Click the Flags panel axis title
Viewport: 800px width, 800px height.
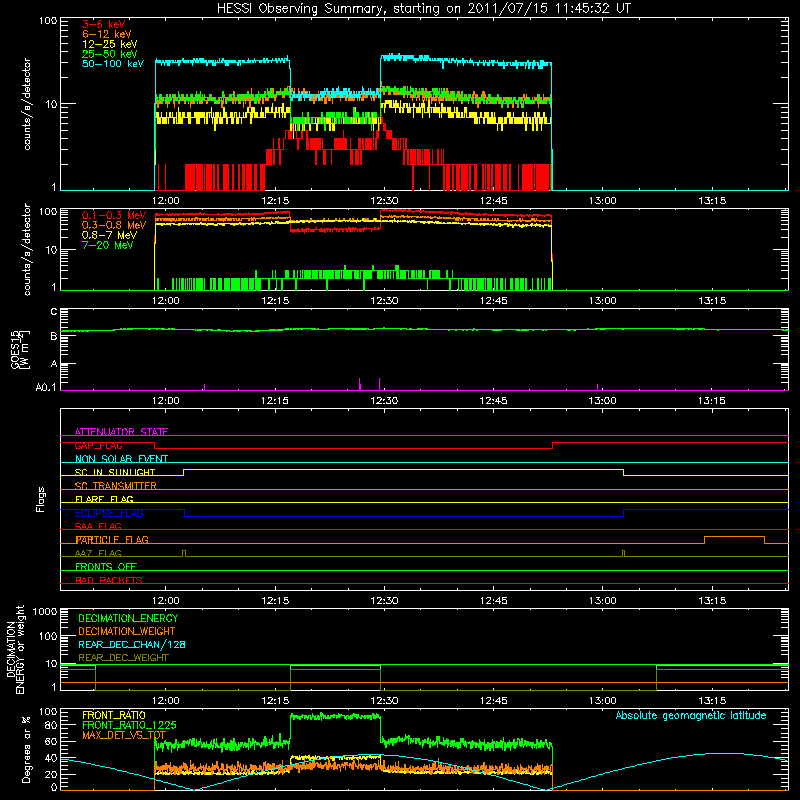click(x=41, y=499)
